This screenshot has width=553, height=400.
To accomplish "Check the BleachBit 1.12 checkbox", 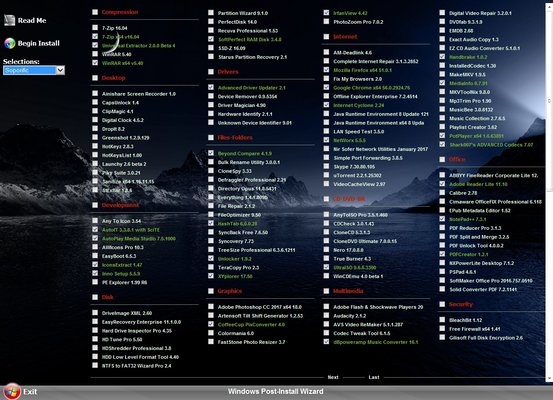I will (x=442, y=320).
